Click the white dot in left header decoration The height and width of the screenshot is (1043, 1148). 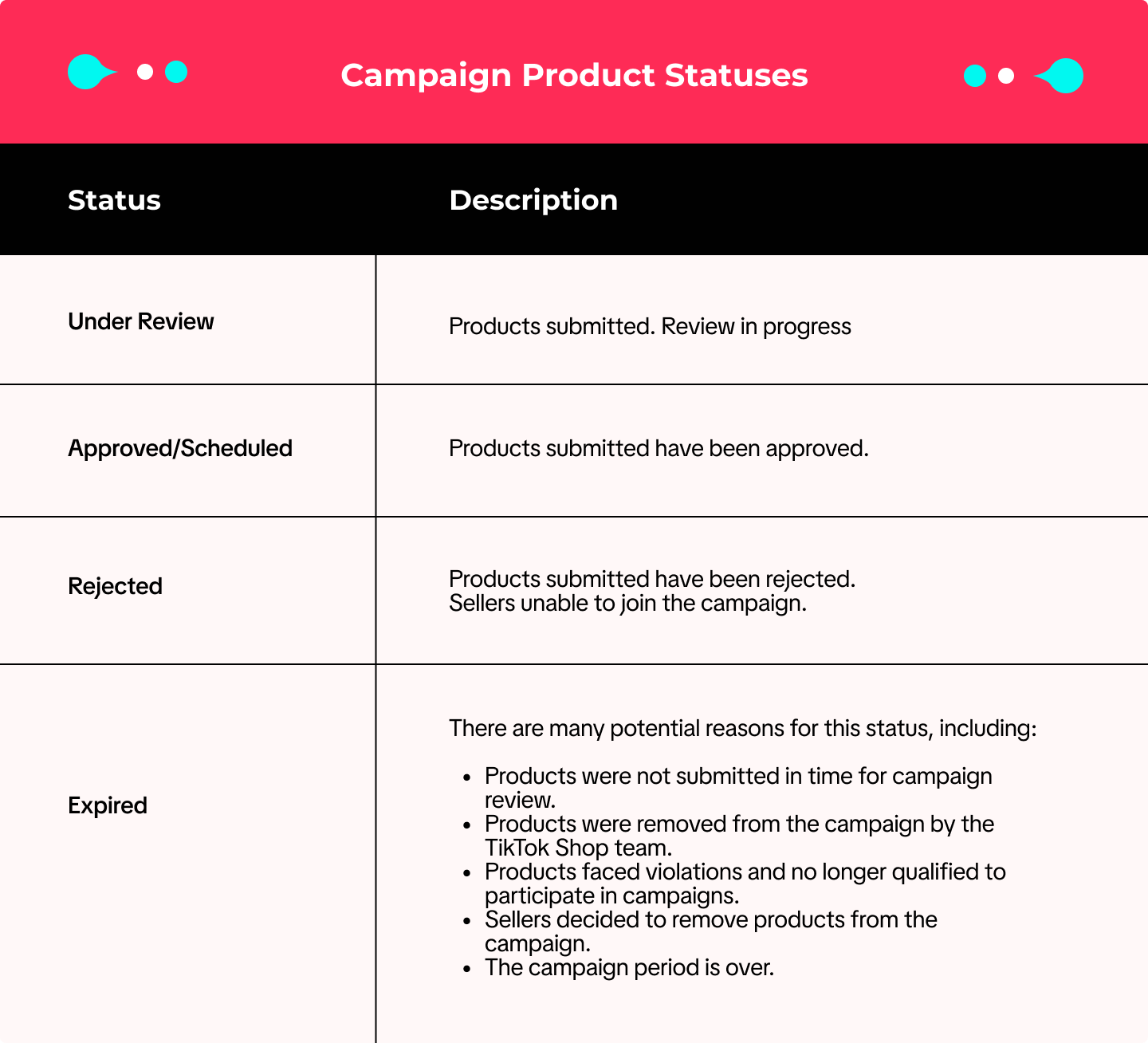tap(145, 73)
